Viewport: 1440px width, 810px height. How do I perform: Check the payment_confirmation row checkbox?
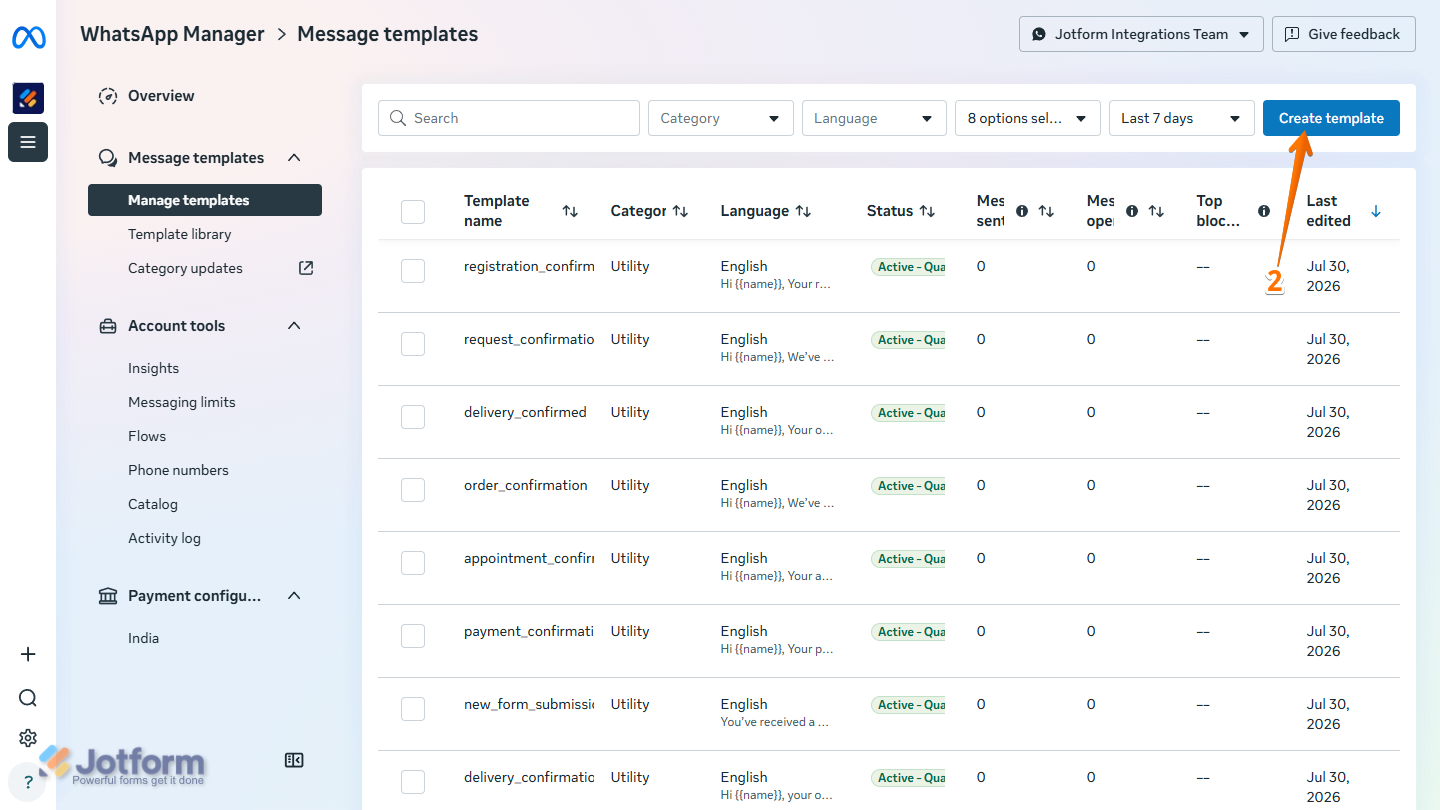point(413,636)
